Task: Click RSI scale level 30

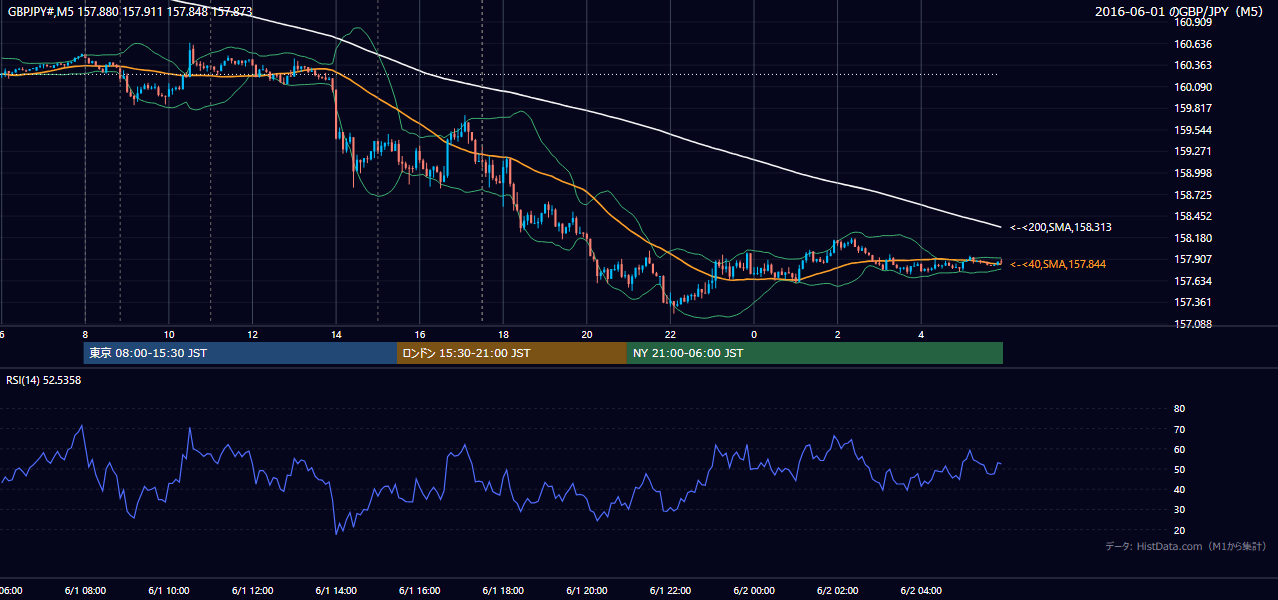Action: (x=1179, y=510)
